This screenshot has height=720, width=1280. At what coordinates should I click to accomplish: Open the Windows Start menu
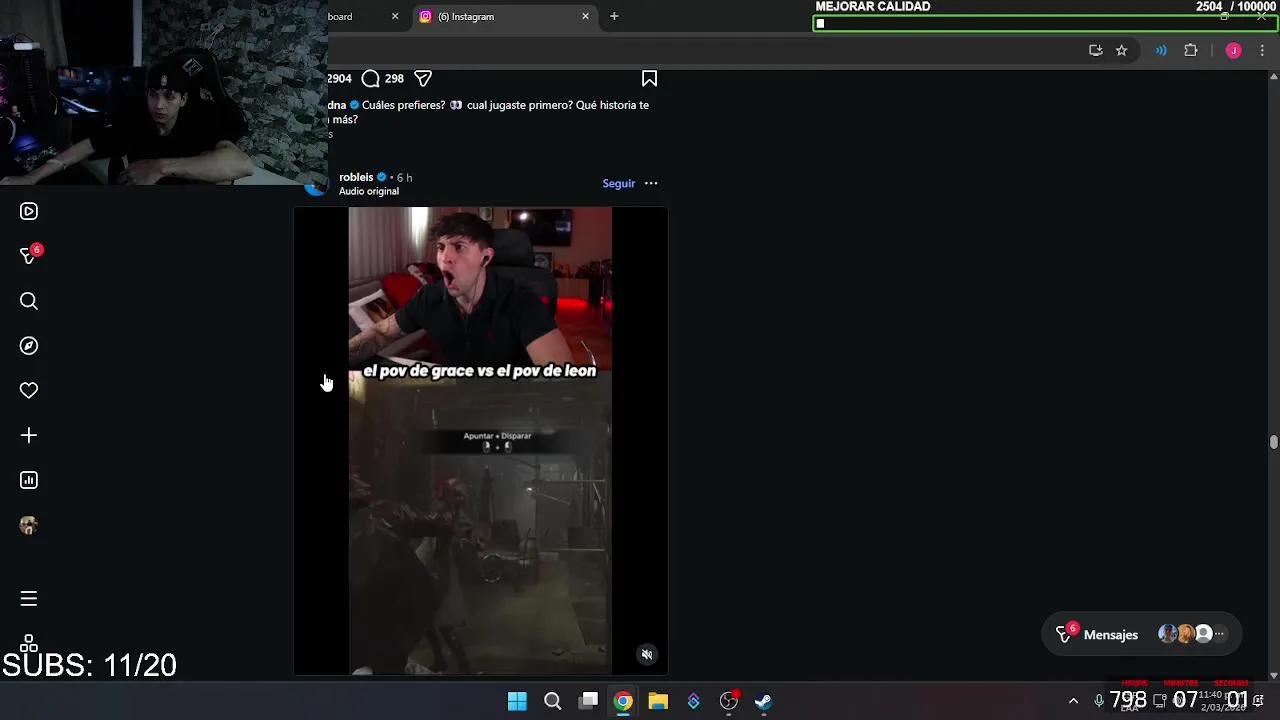[x=517, y=701]
